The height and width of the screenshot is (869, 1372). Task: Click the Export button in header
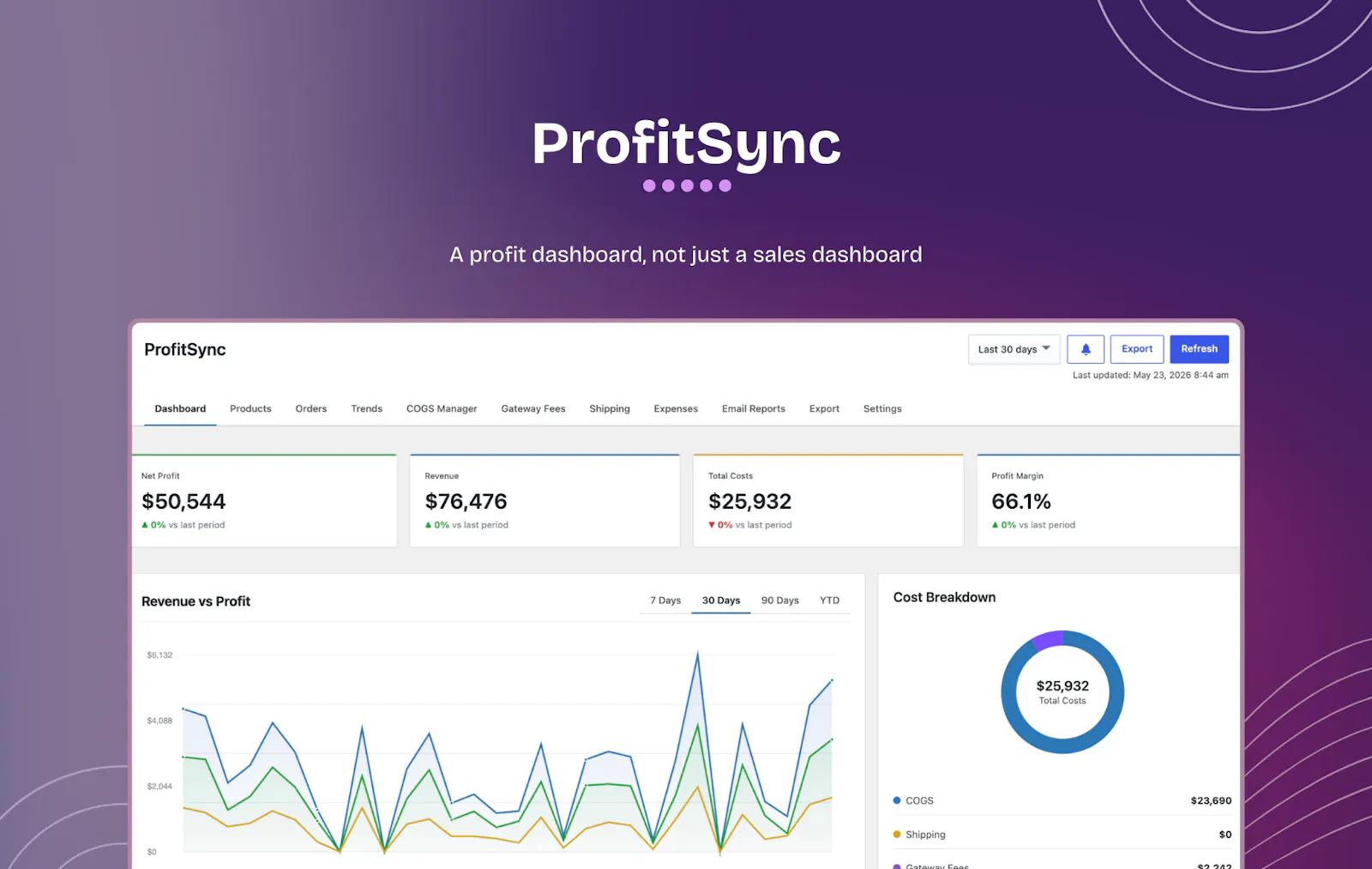click(1137, 349)
